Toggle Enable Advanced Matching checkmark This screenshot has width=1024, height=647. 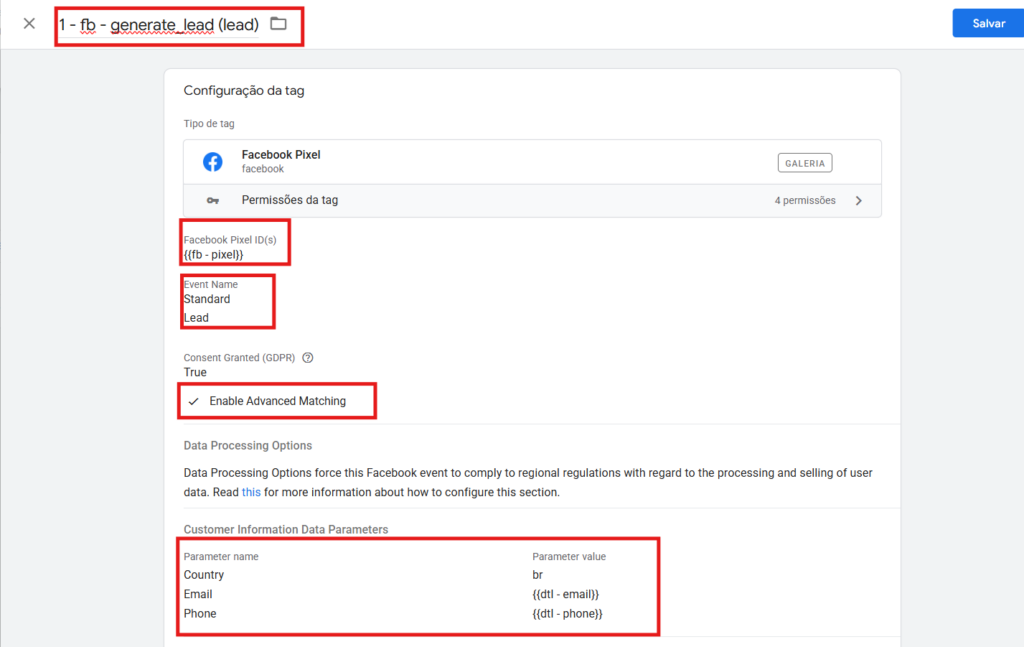pyautogui.click(x=193, y=402)
